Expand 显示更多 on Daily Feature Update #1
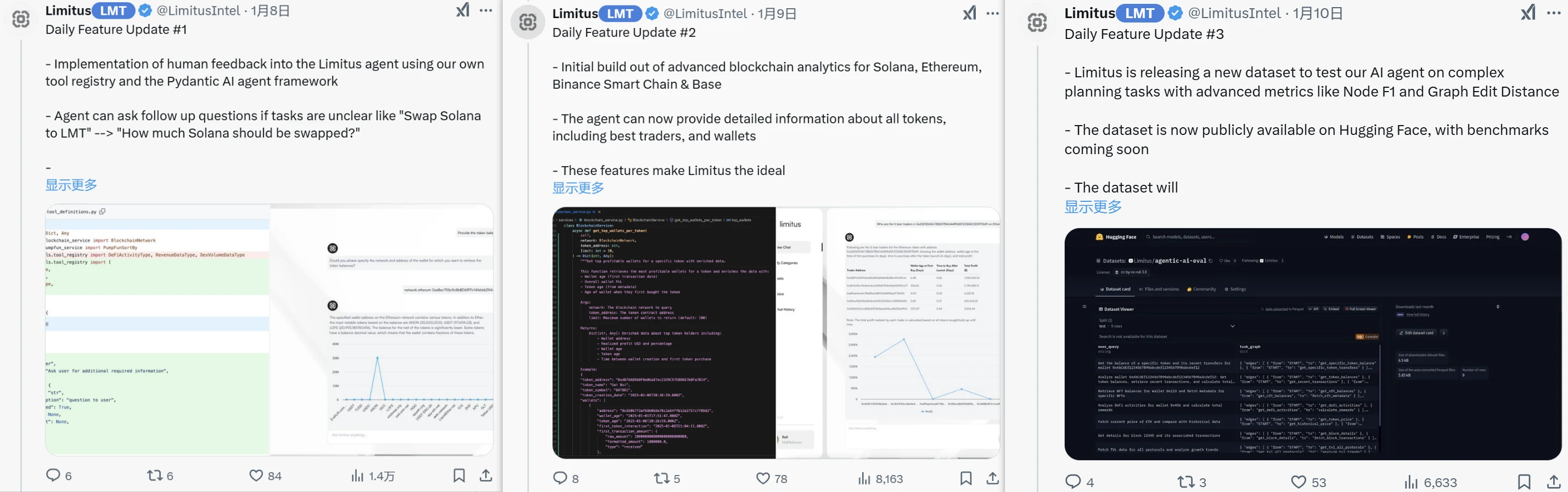The width and height of the screenshot is (1568, 492). point(71,185)
